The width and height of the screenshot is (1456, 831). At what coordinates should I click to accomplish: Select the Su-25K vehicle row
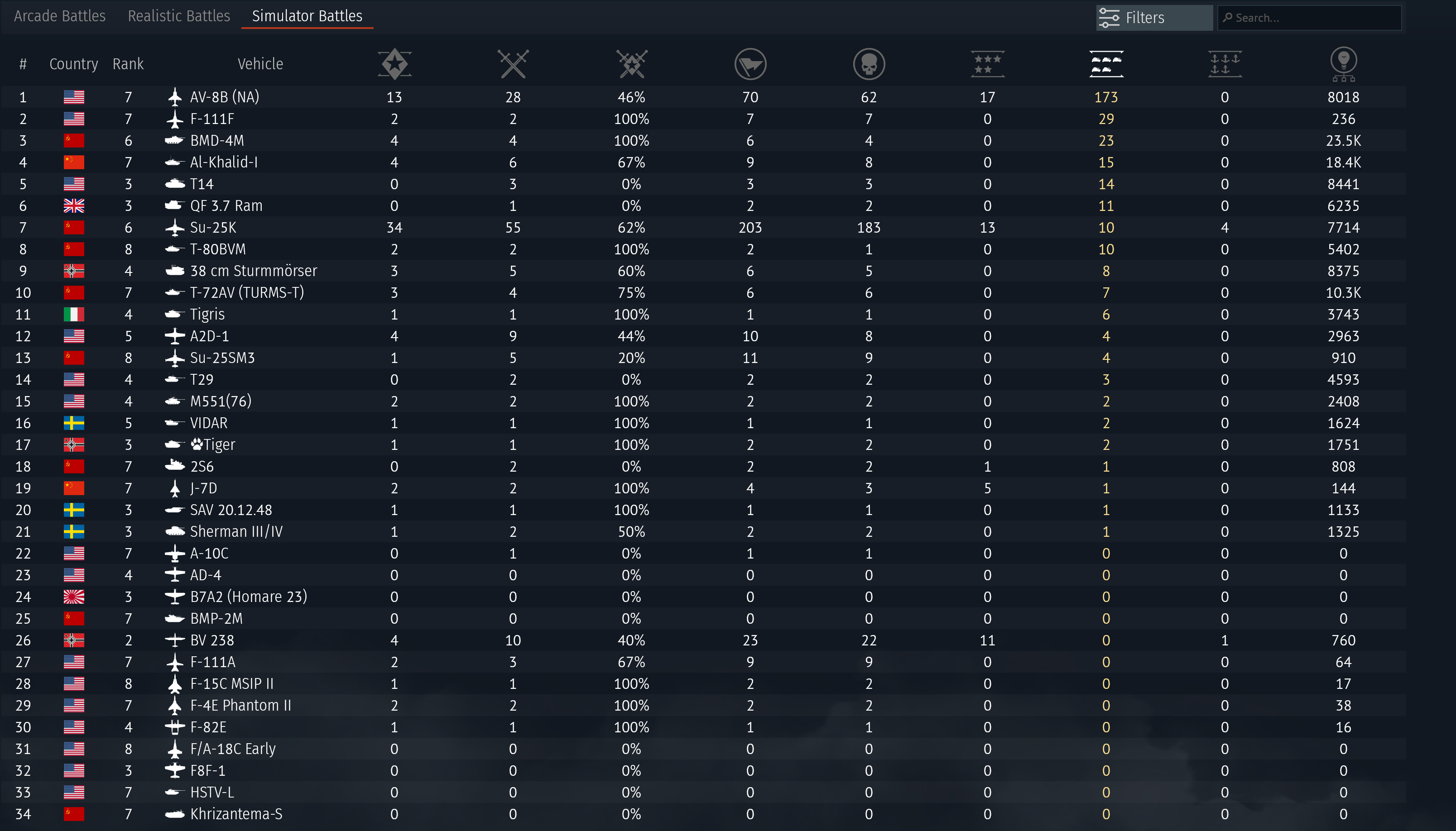[213, 228]
